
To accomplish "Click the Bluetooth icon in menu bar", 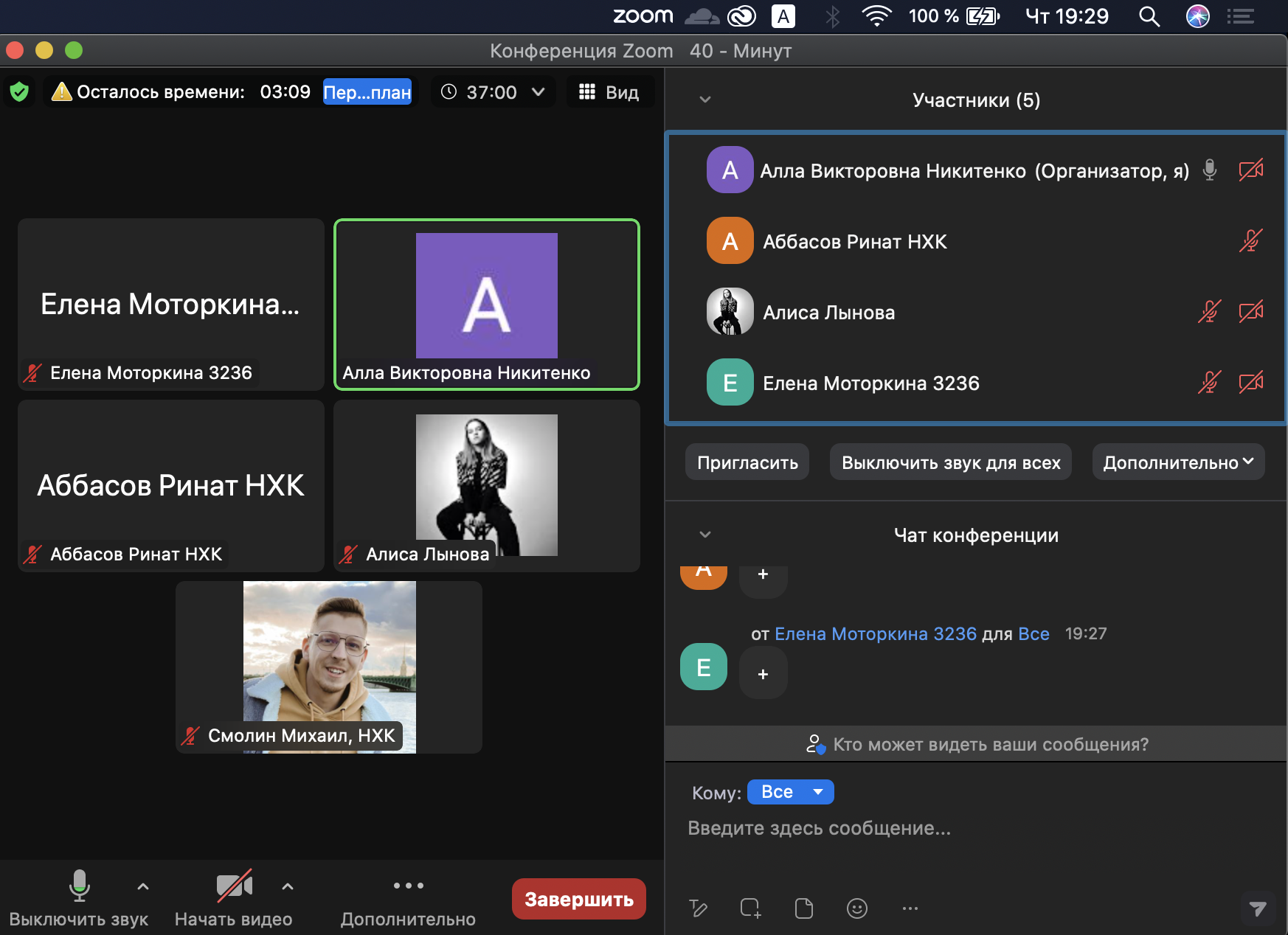I will [x=833, y=15].
